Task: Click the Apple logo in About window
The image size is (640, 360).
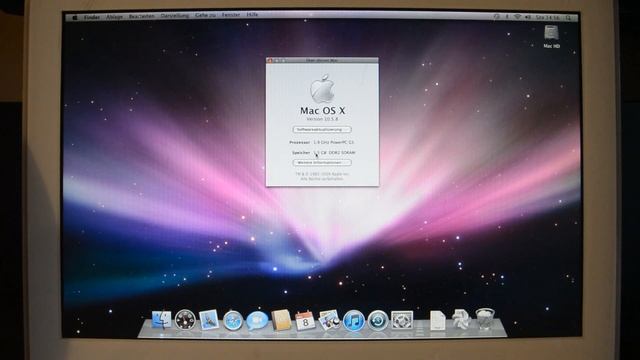Action: tap(322, 89)
